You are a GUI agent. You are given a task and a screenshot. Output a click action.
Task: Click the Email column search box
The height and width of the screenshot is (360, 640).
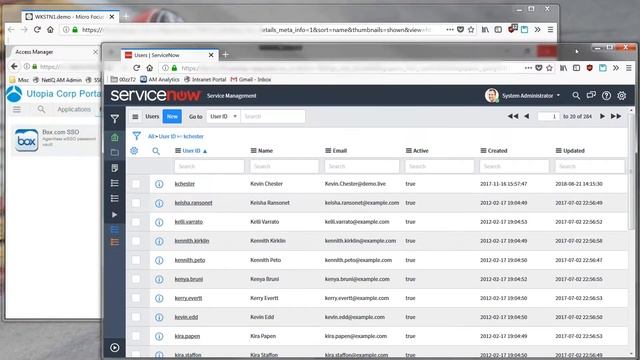tap(362, 166)
